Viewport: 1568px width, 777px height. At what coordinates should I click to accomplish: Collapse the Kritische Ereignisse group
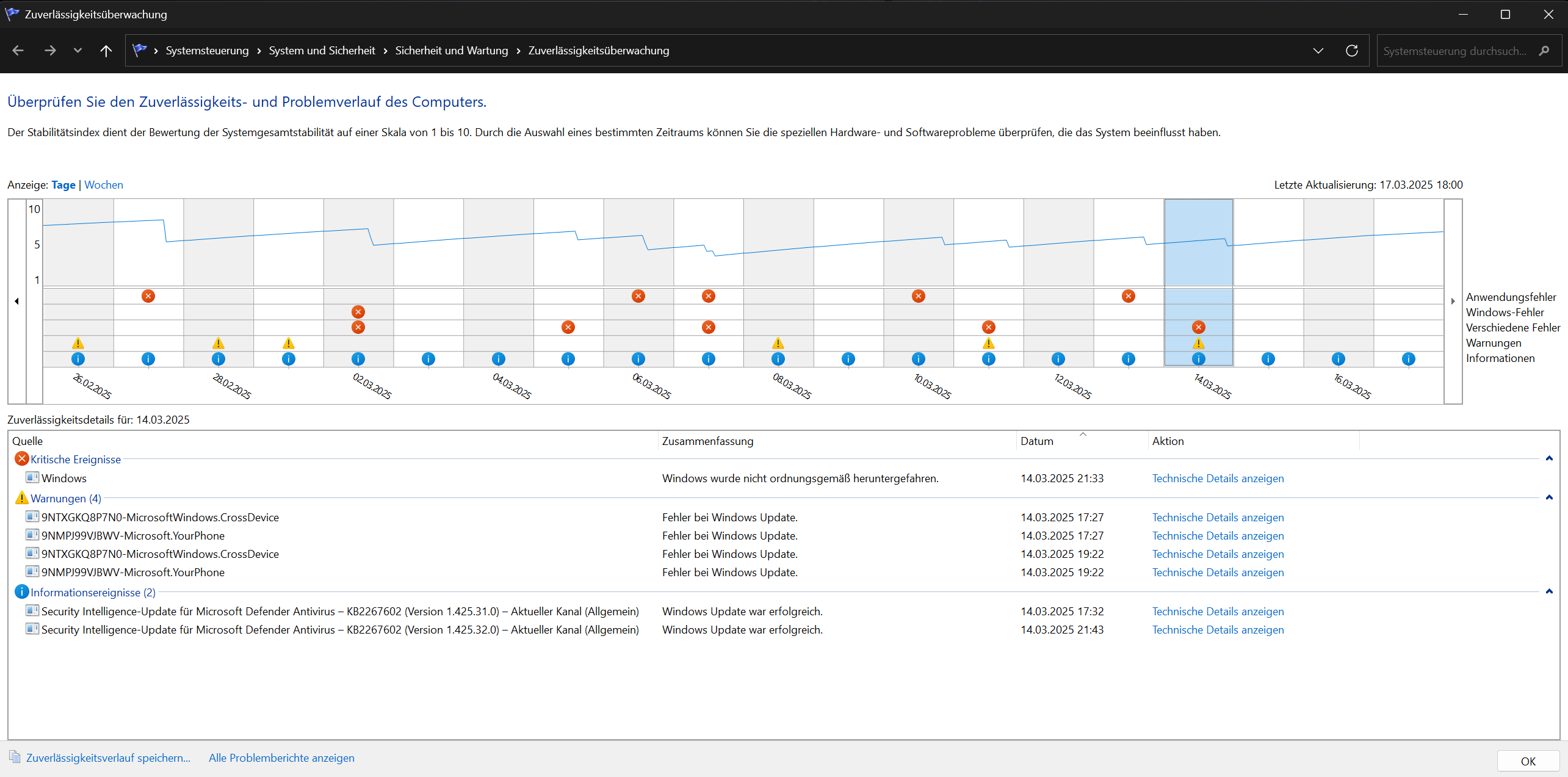click(1548, 458)
